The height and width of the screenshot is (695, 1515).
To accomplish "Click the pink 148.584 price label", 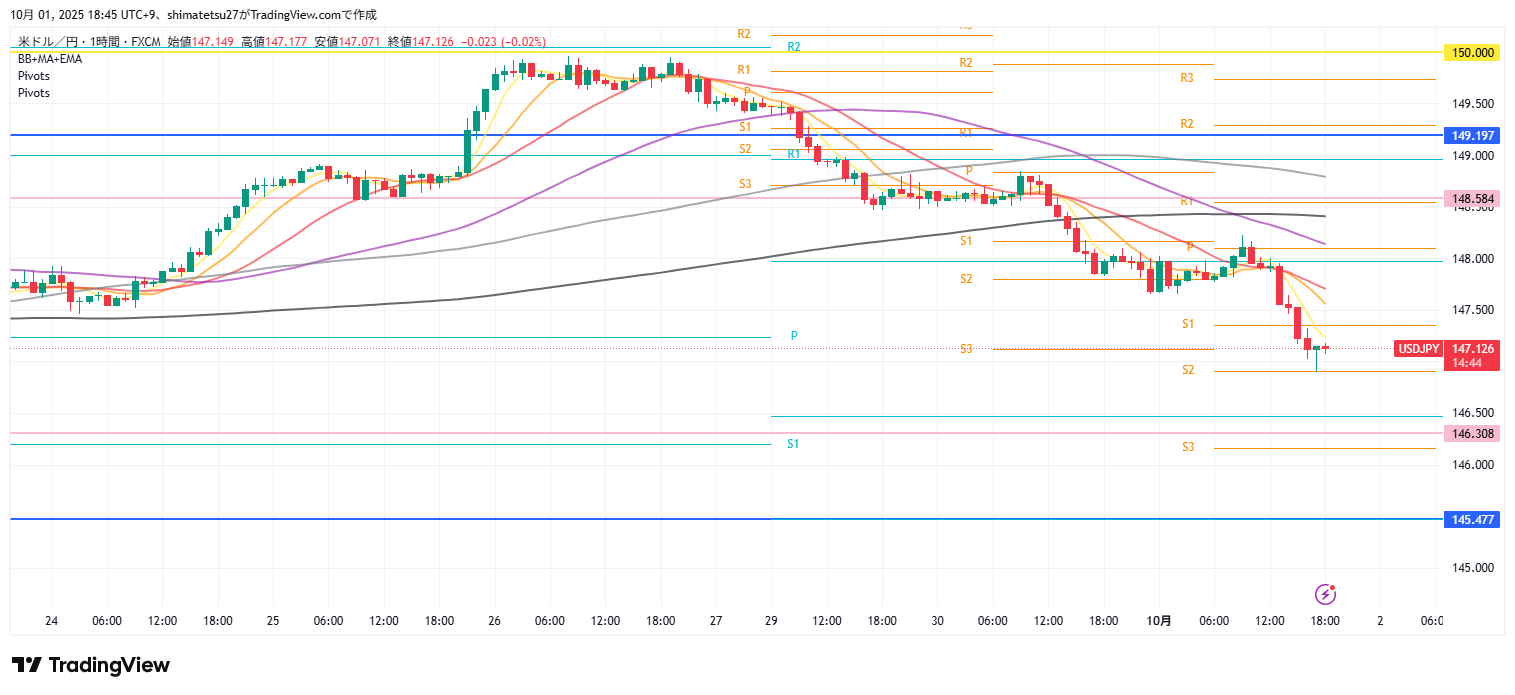I will [1471, 200].
